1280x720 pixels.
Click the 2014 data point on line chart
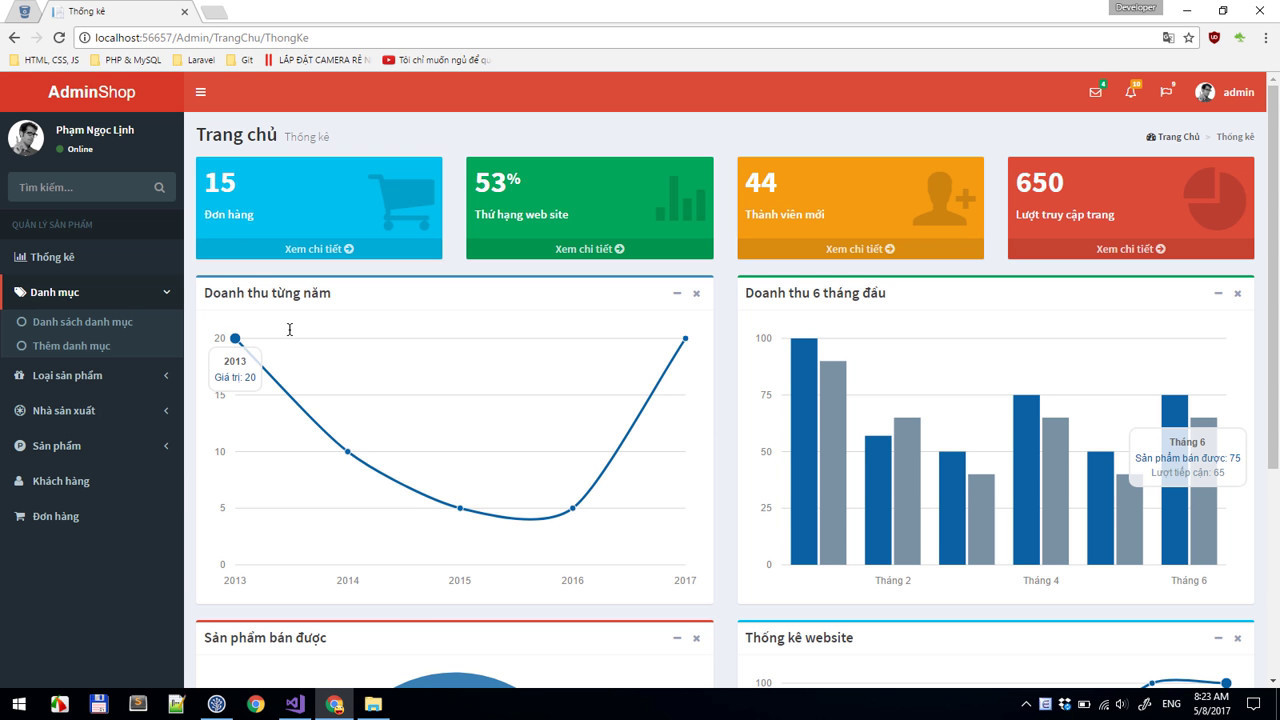[x=347, y=452]
